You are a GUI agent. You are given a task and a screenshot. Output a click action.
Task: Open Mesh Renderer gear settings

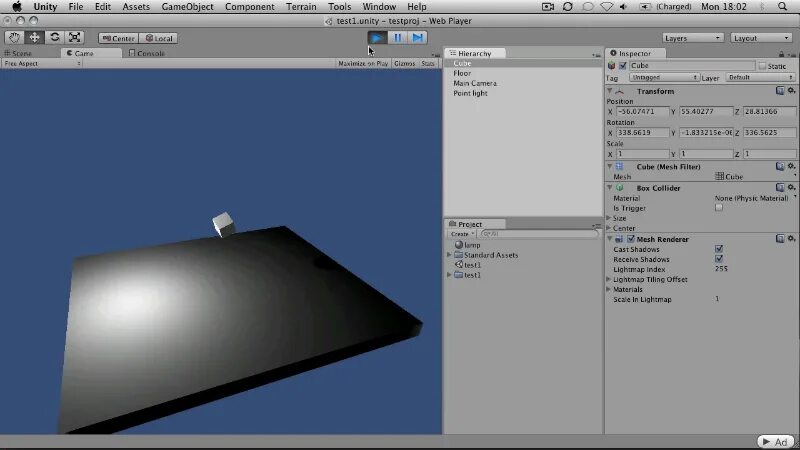tap(791, 239)
